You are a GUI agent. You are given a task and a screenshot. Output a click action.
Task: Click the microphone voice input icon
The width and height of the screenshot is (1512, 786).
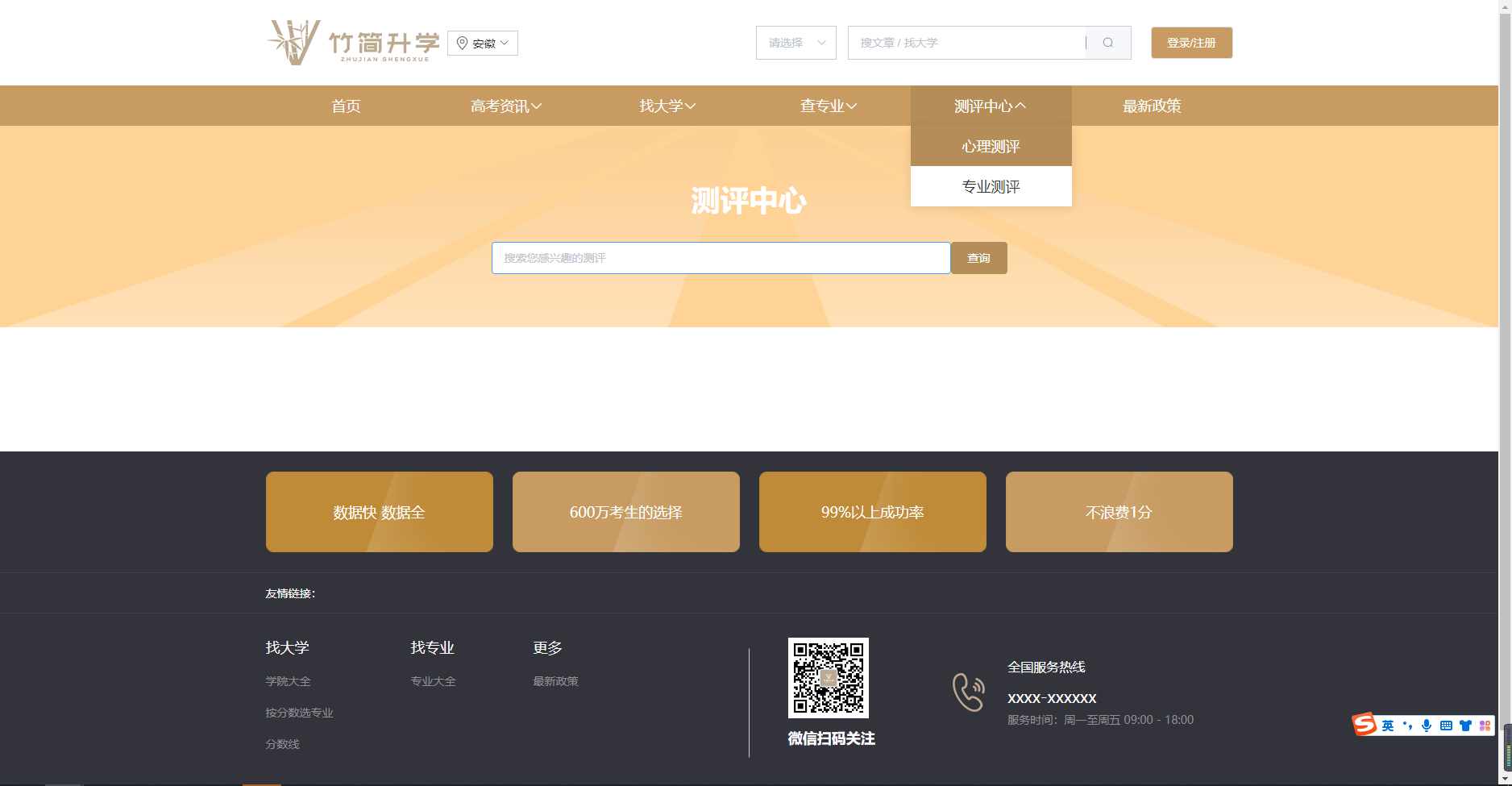point(1427,726)
